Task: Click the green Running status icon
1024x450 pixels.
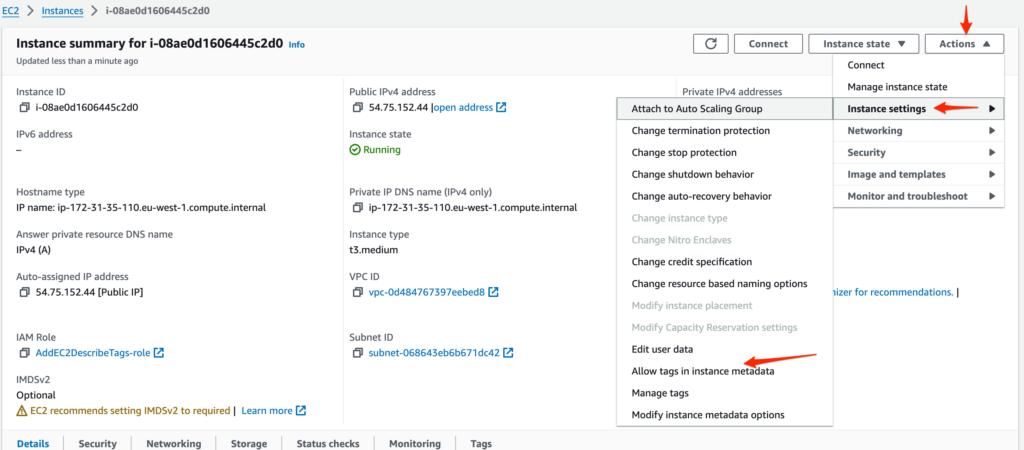Action: (x=355, y=150)
